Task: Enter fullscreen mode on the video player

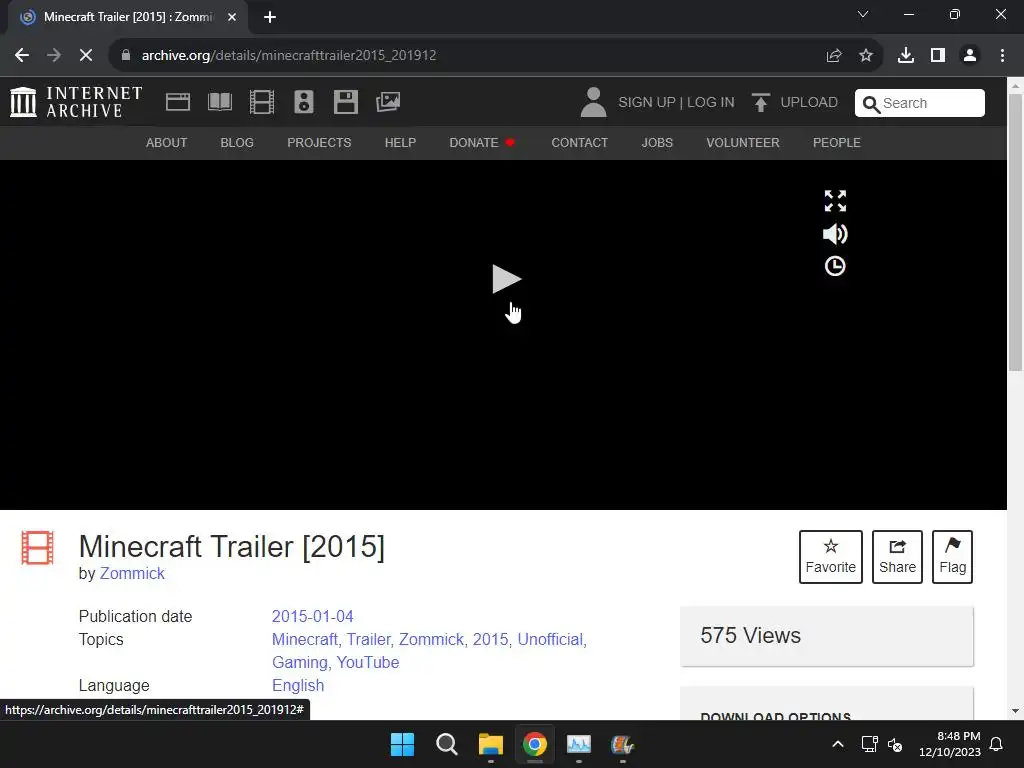Action: (x=835, y=200)
